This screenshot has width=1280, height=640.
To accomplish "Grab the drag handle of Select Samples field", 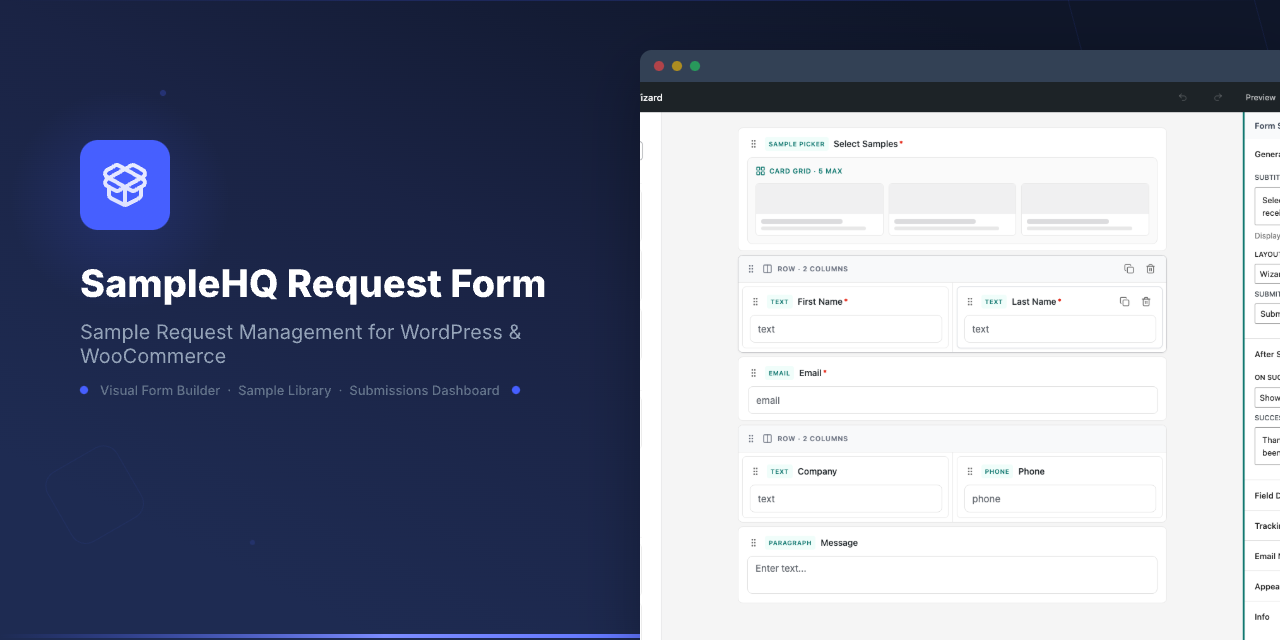I will click(x=754, y=144).
